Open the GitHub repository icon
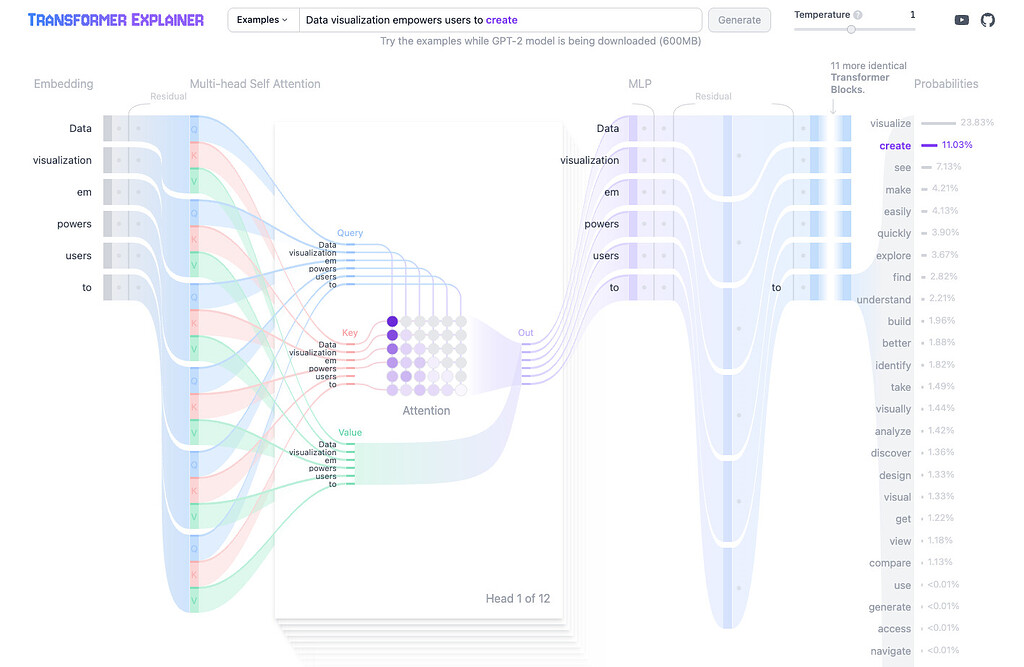The height and width of the screenshot is (667, 1024). click(987, 20)
